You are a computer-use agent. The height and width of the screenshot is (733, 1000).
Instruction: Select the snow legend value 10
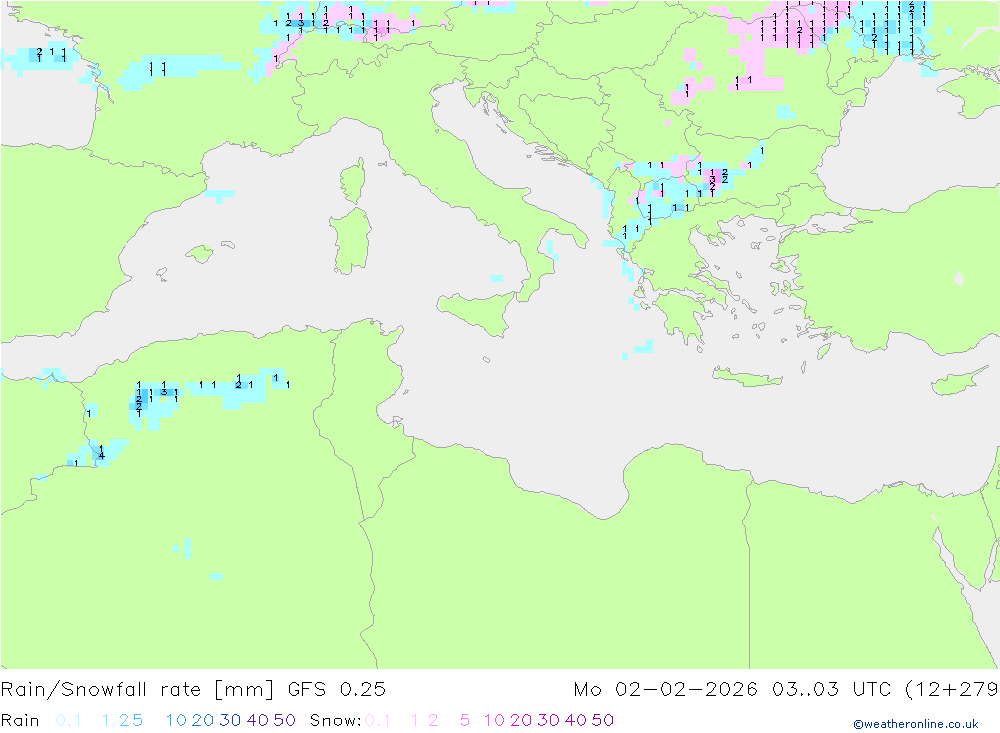pos(494,720)
